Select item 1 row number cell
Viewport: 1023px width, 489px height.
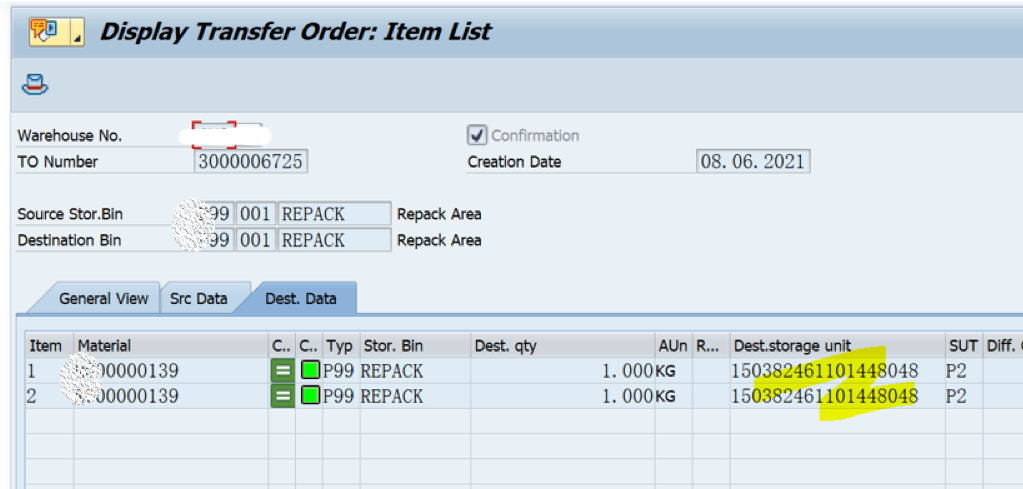tap(49, 372)
